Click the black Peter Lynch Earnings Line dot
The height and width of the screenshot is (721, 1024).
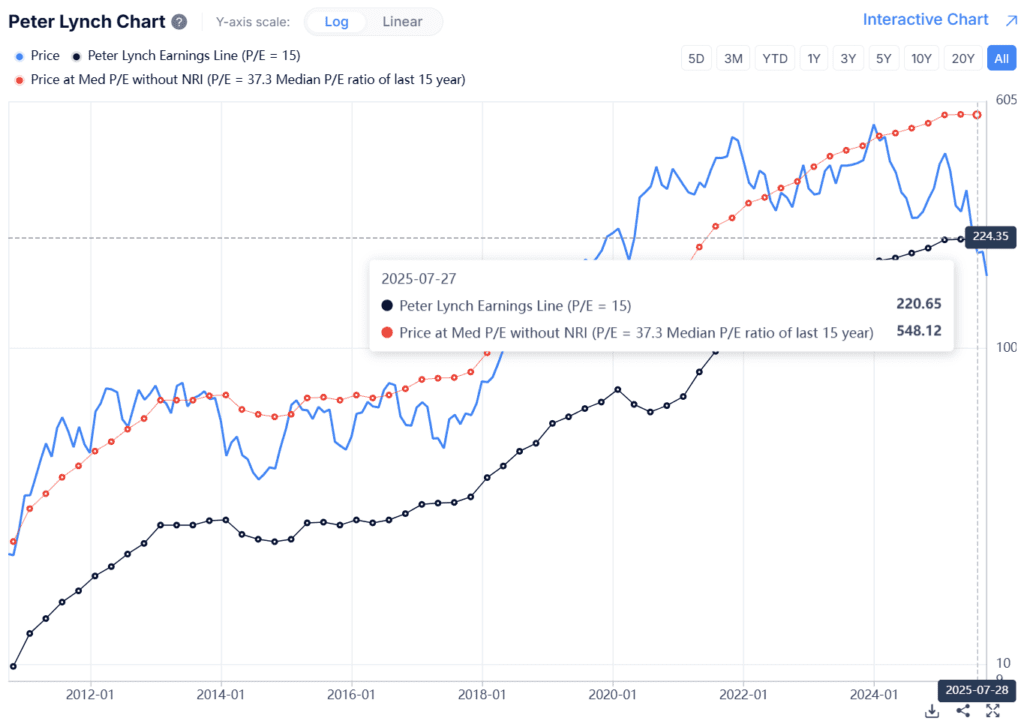click(75, 56)
